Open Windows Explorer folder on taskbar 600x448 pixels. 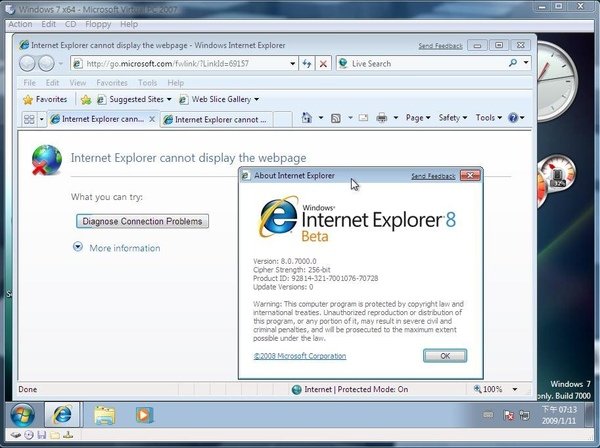point(104,415)
